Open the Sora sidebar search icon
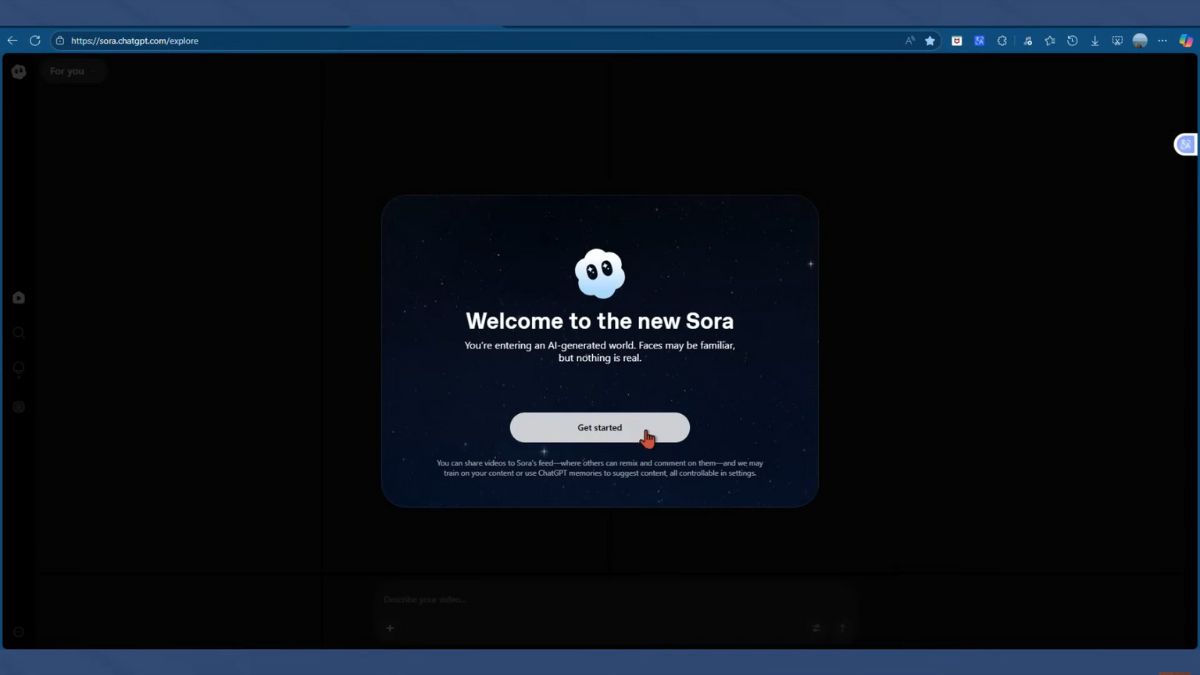This screenshot has width=1200, height=675. click(x=18, y=333)
